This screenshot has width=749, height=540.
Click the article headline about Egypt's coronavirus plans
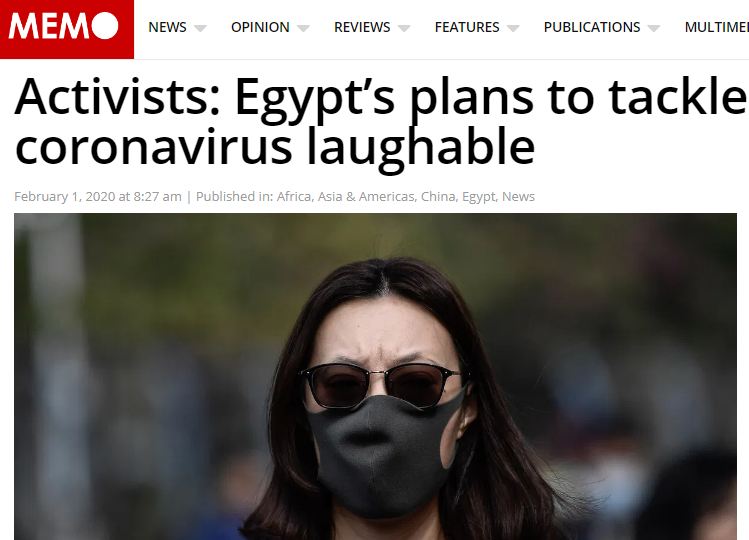(x=380, y=122)
